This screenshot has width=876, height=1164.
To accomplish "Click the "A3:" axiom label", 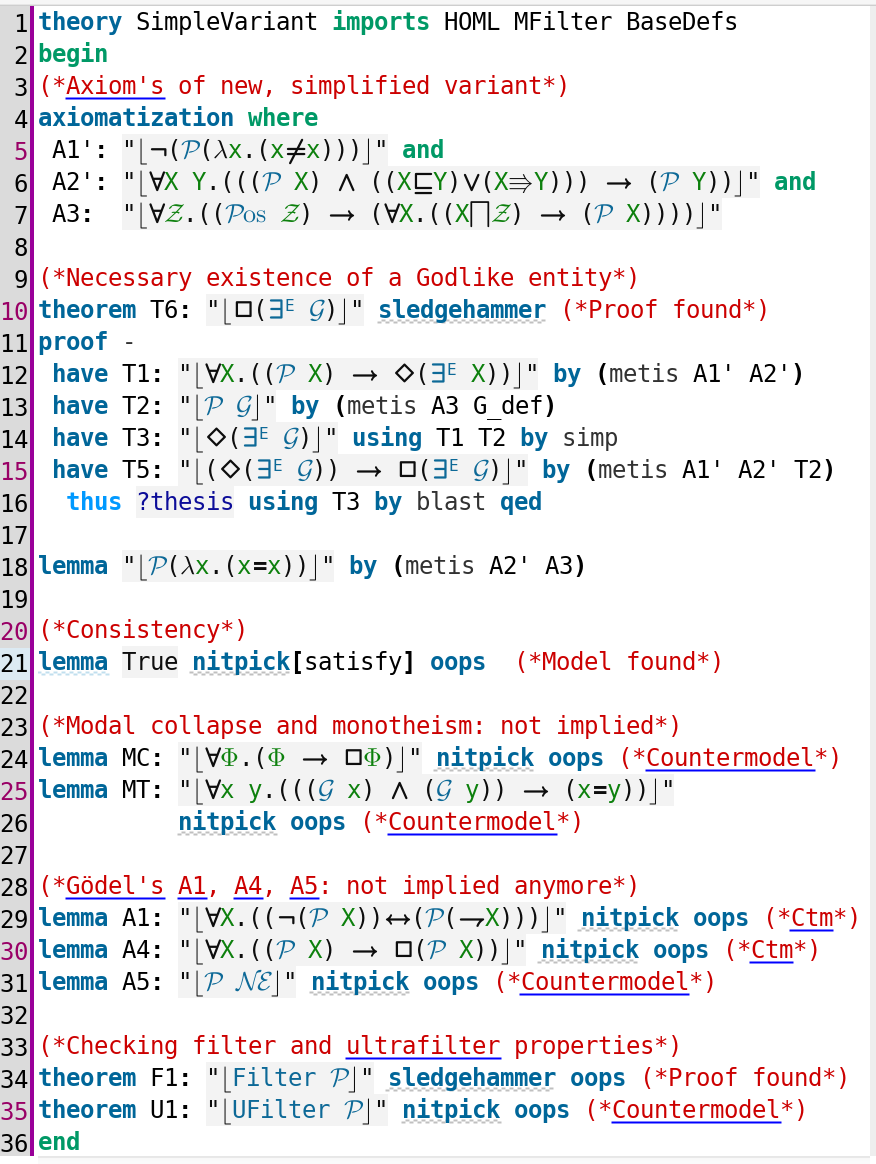I will click(73, 214).
